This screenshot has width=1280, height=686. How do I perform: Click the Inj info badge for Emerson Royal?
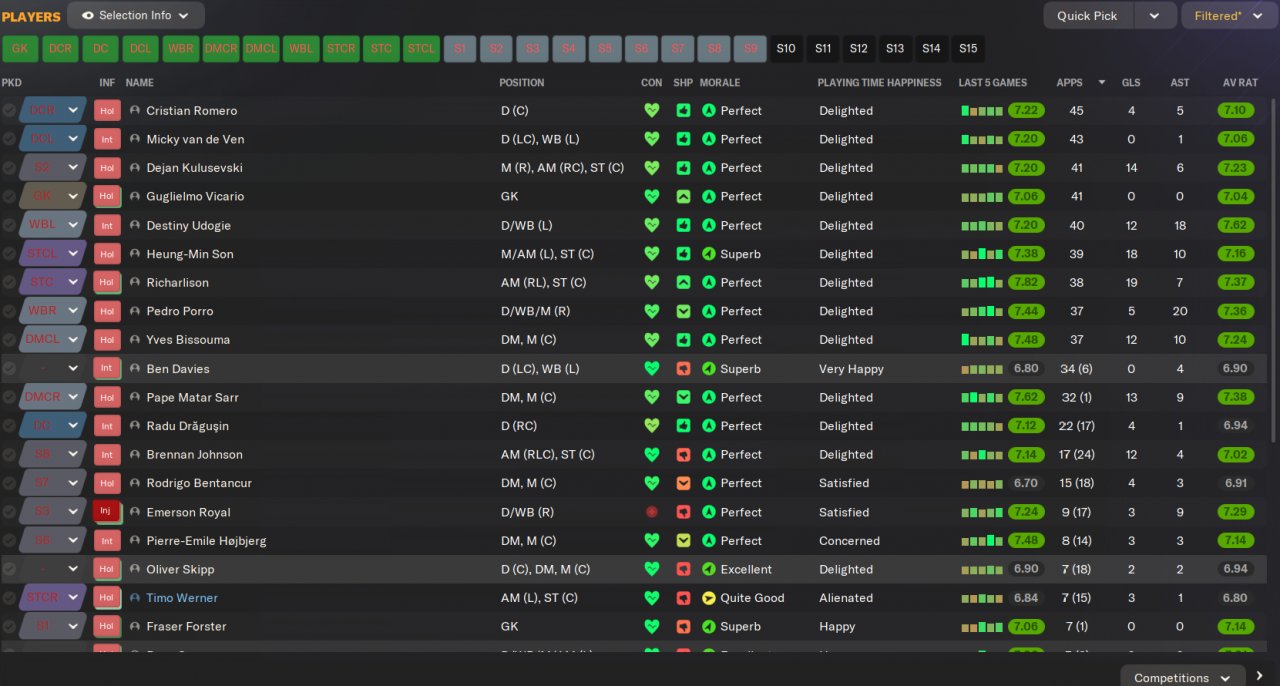(x=107, y=512)
